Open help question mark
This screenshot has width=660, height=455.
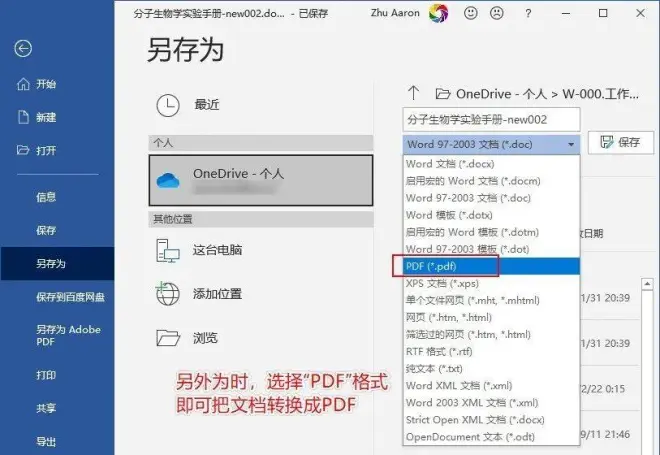(x=528, y=13)
